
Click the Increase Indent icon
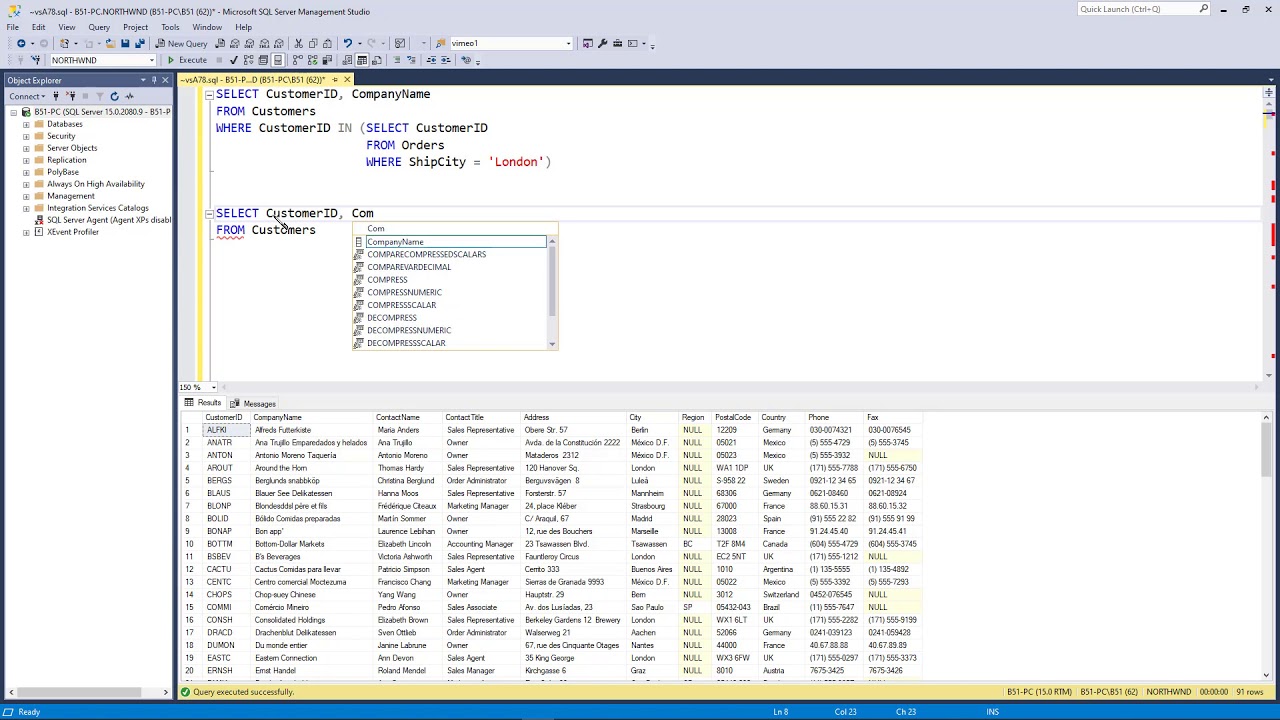[x=445, y=60]
